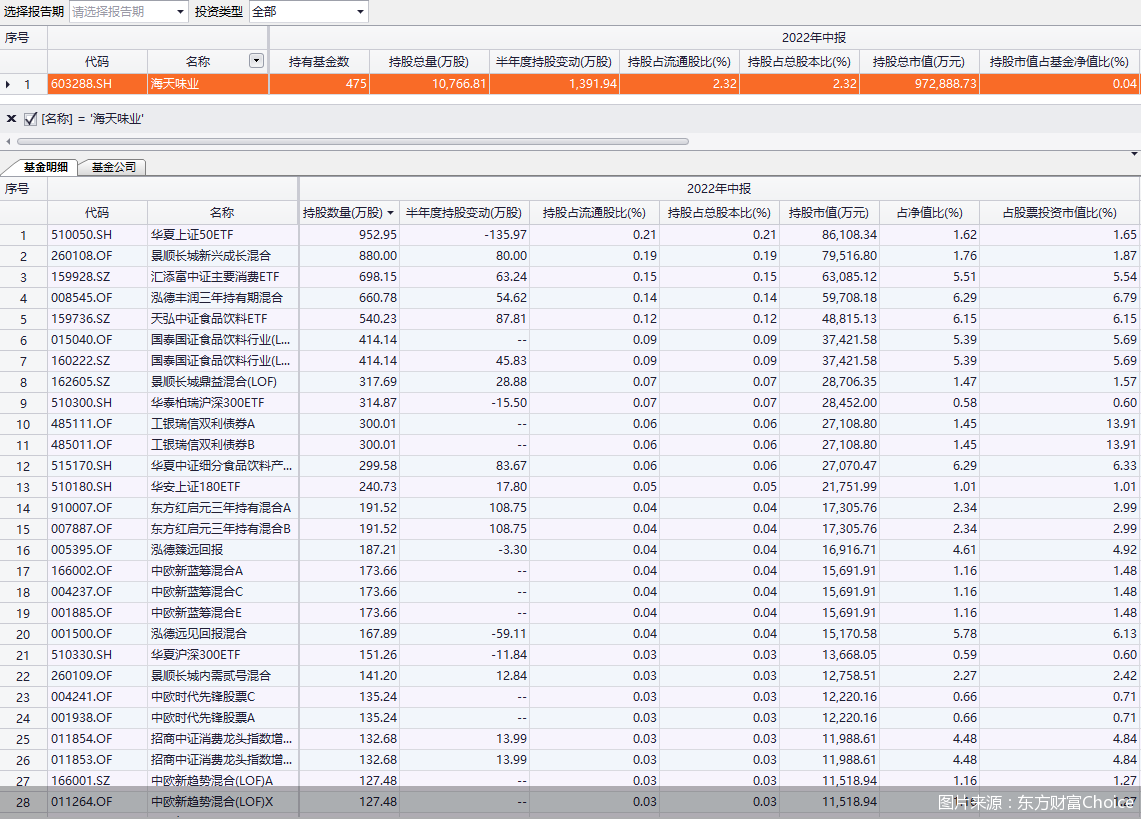Click sort arrow on 持股数量(万股) column
The image size is (1141, 819).
point(390,213)
